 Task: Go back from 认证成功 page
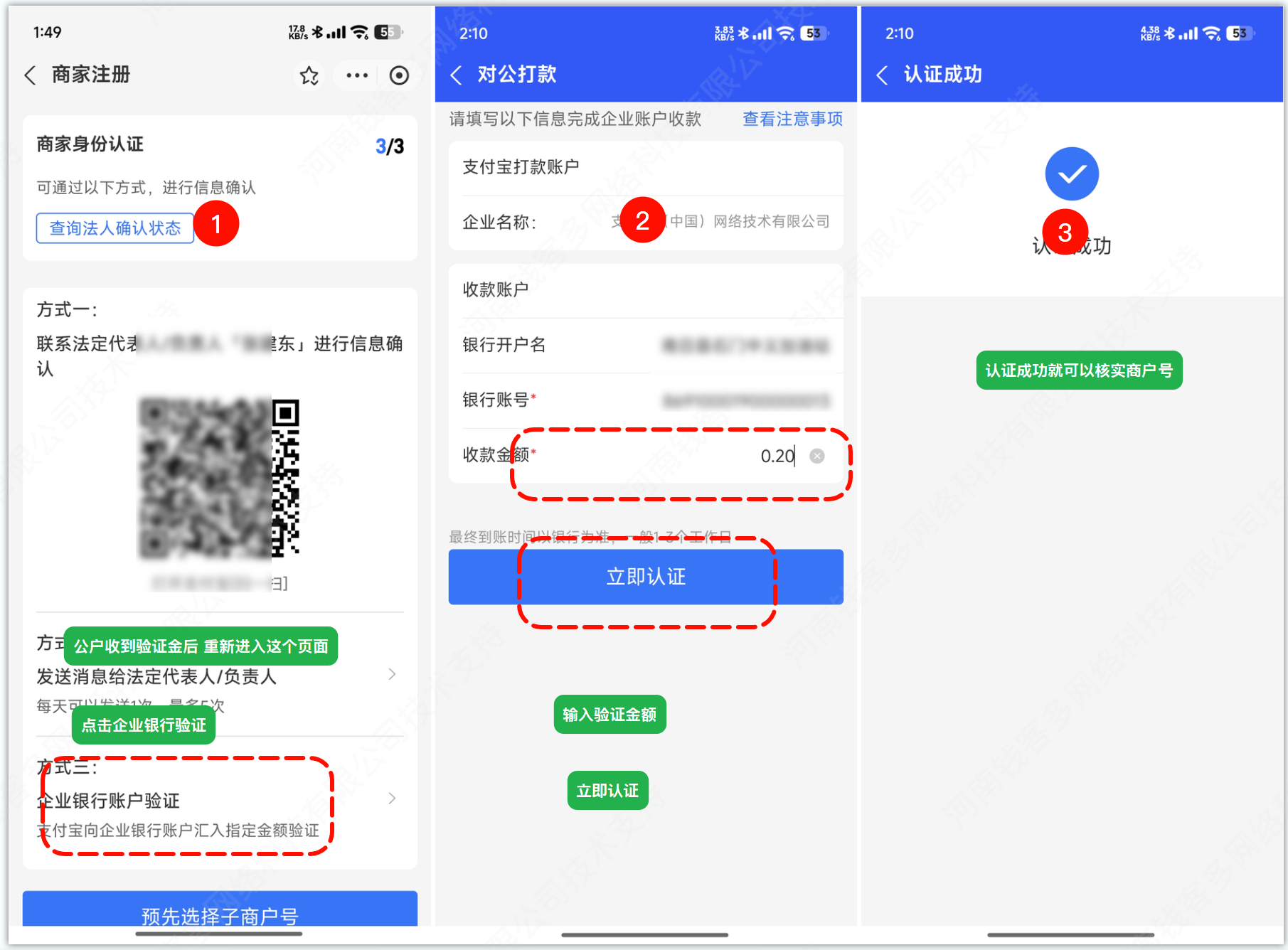coord(882,75)
